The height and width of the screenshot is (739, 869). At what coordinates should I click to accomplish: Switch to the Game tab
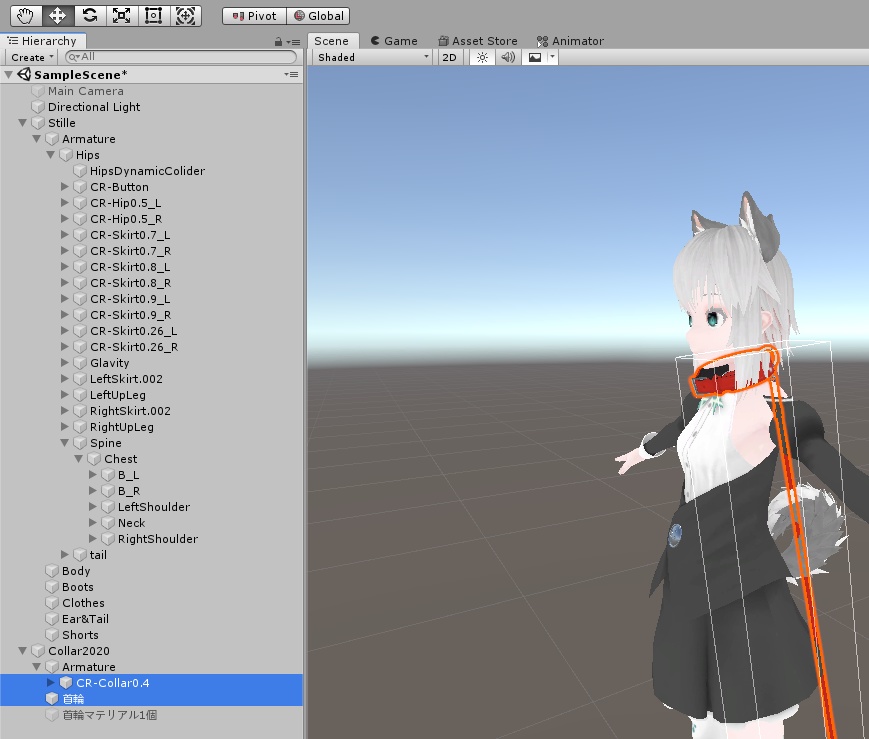[394, 41]
